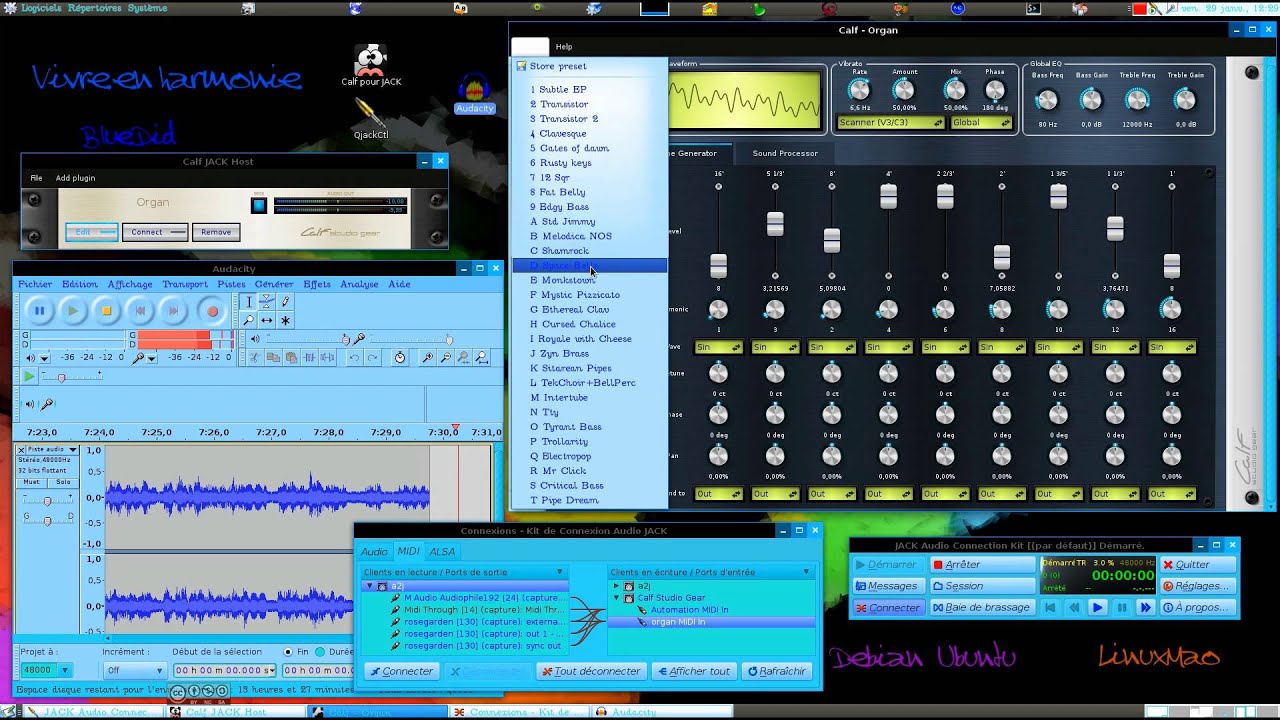The image size is (1280, 720).
Task: Click the Audacity undo arrow
Action: click(354, 357)
